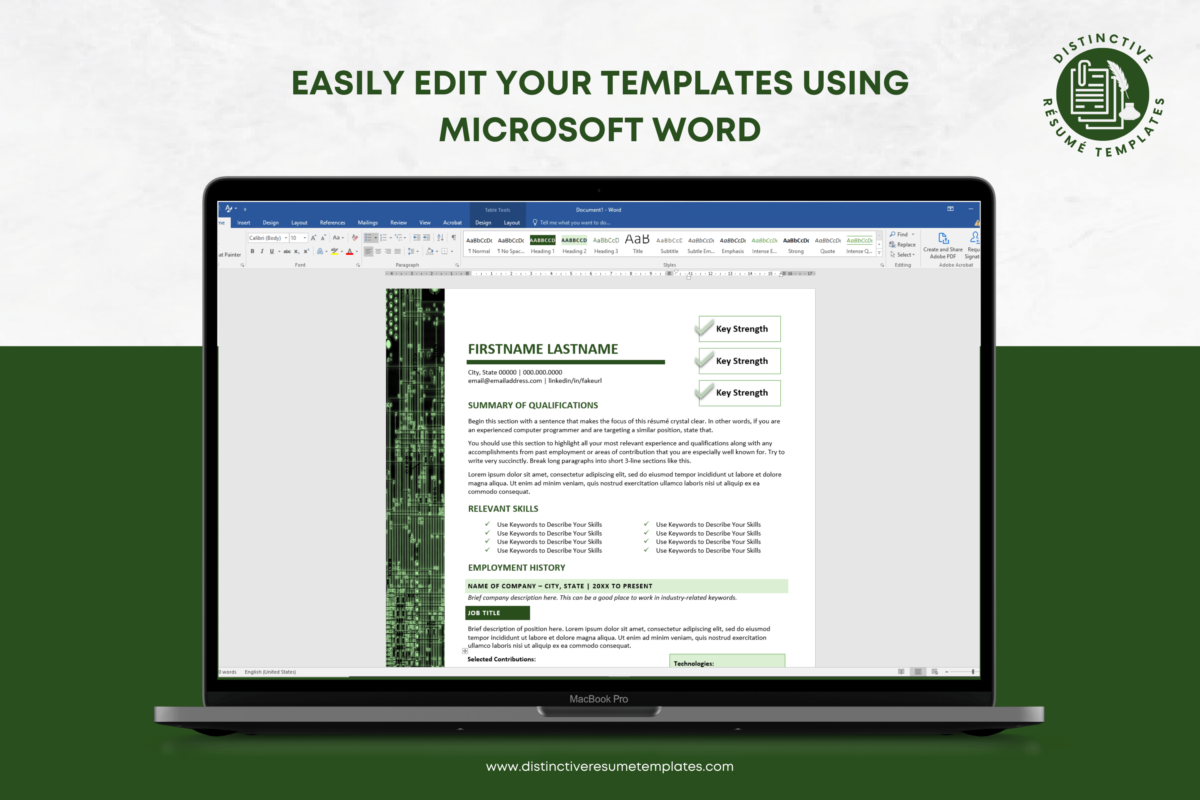1200x800 pixels.
Task: Select the center alignment icon
Action: (x=378, y=250)
